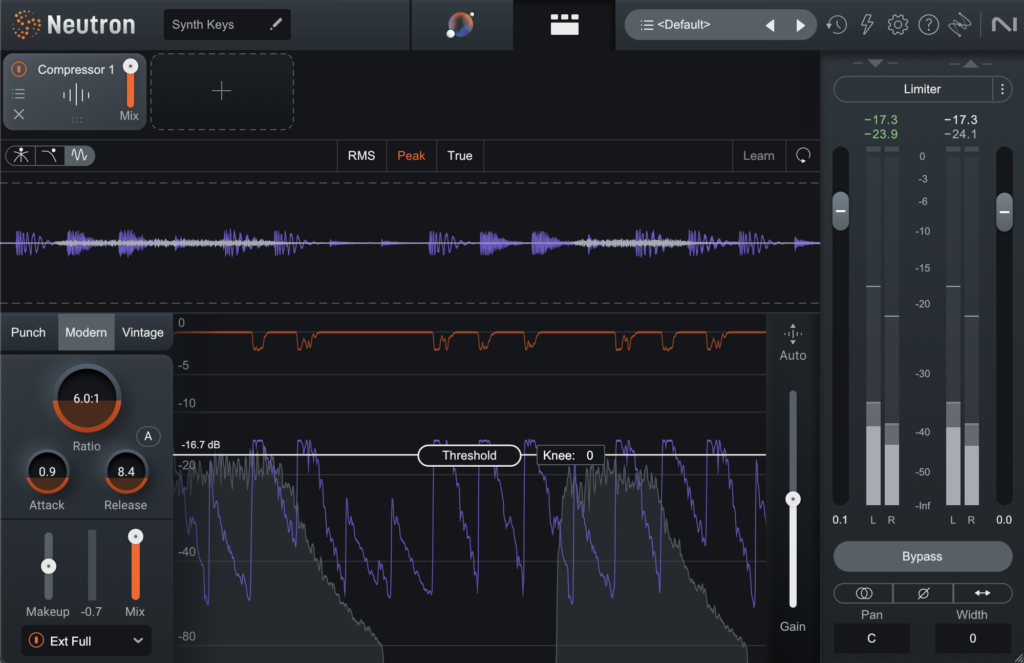Select RMS level detection mode
This screenshot has width=1024, height=663.
coord(361,155)
